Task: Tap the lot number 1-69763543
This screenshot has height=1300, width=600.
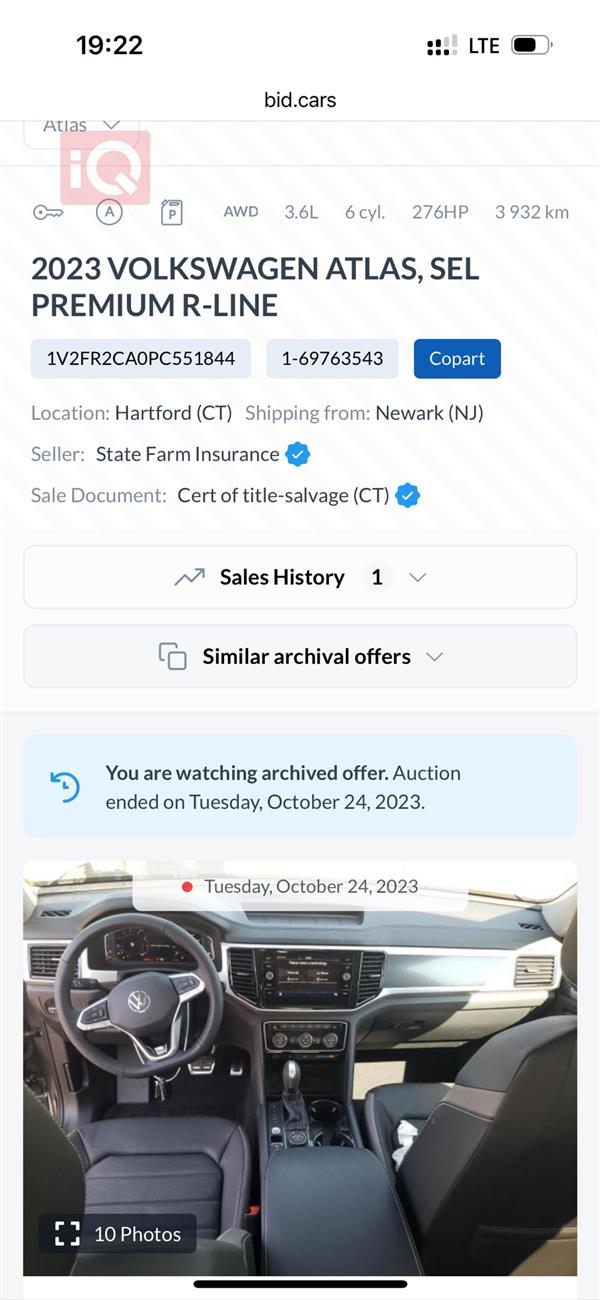Action: pyautogui.click(x=332, y=359)
